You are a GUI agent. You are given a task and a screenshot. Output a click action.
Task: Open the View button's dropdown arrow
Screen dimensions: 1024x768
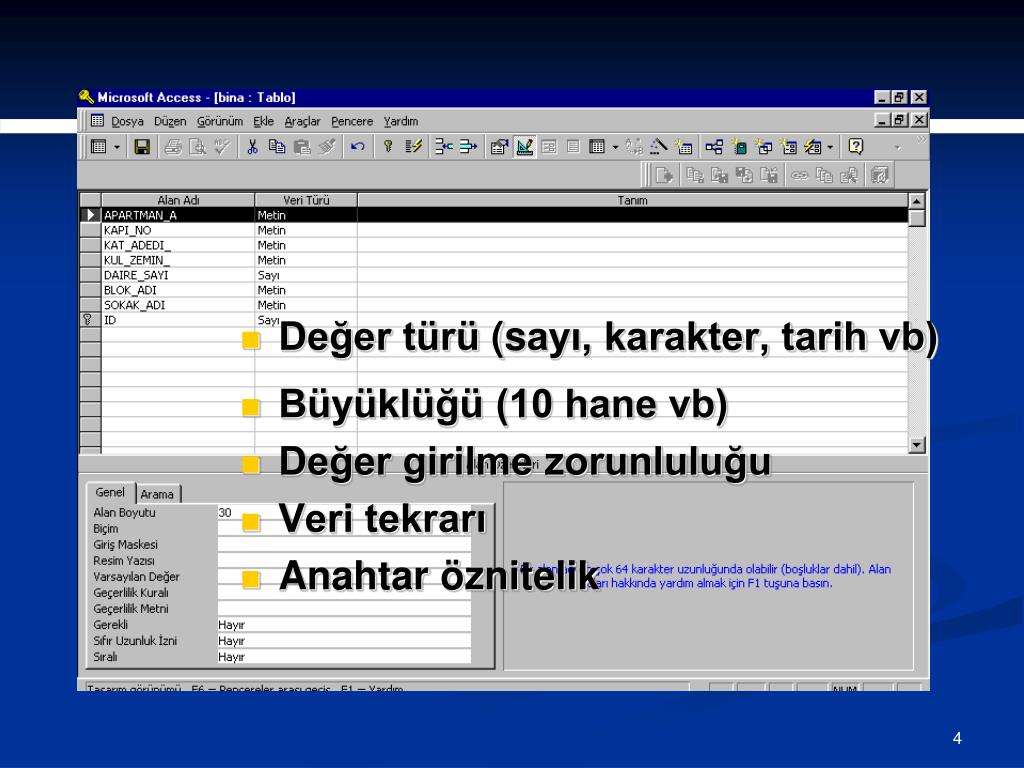[x=117, y=147]
